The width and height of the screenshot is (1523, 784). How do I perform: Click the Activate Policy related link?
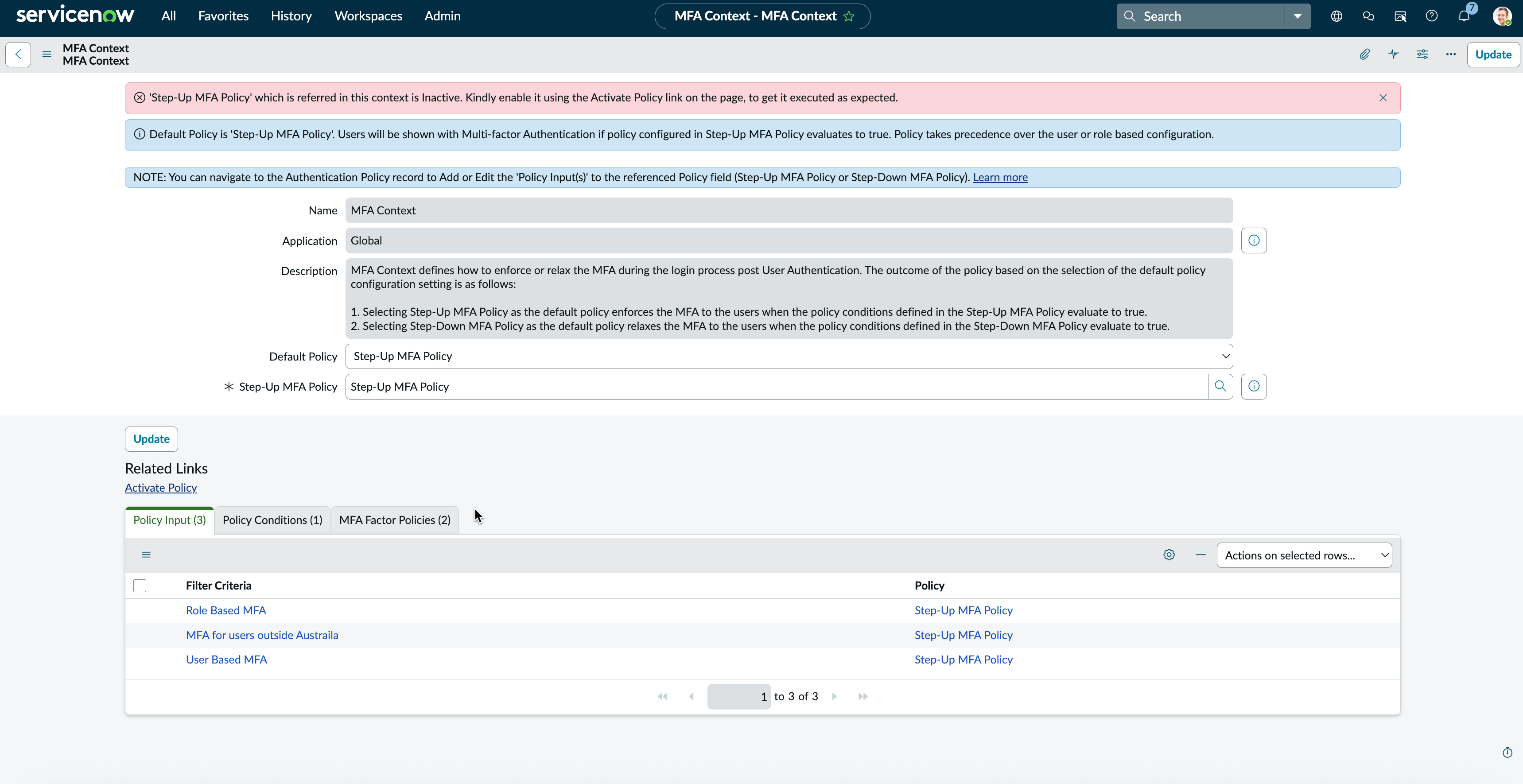pyautogui.click(x=161, y=488)
